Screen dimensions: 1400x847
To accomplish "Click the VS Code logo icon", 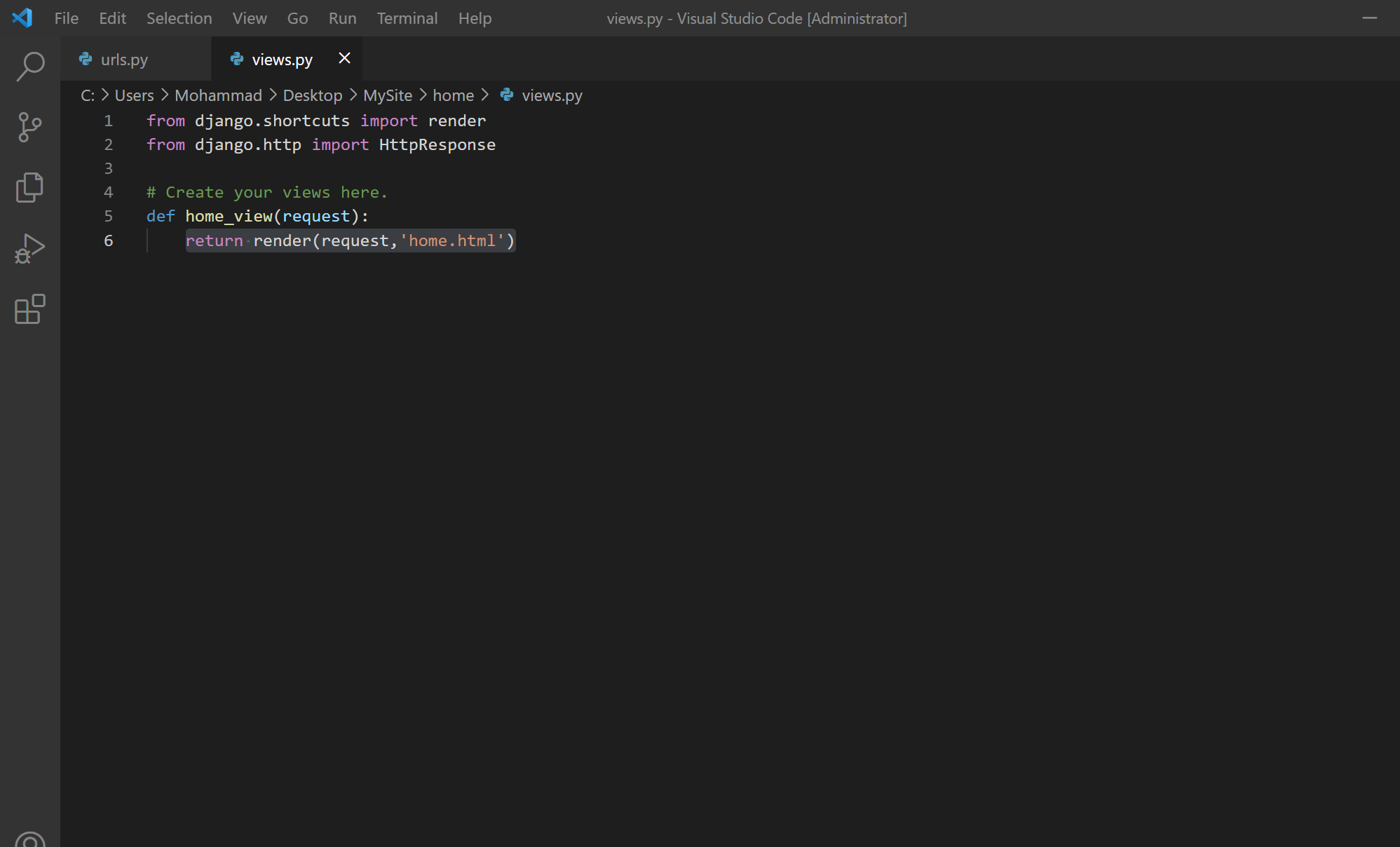I will pyautogui.click(x=22, y=18).
